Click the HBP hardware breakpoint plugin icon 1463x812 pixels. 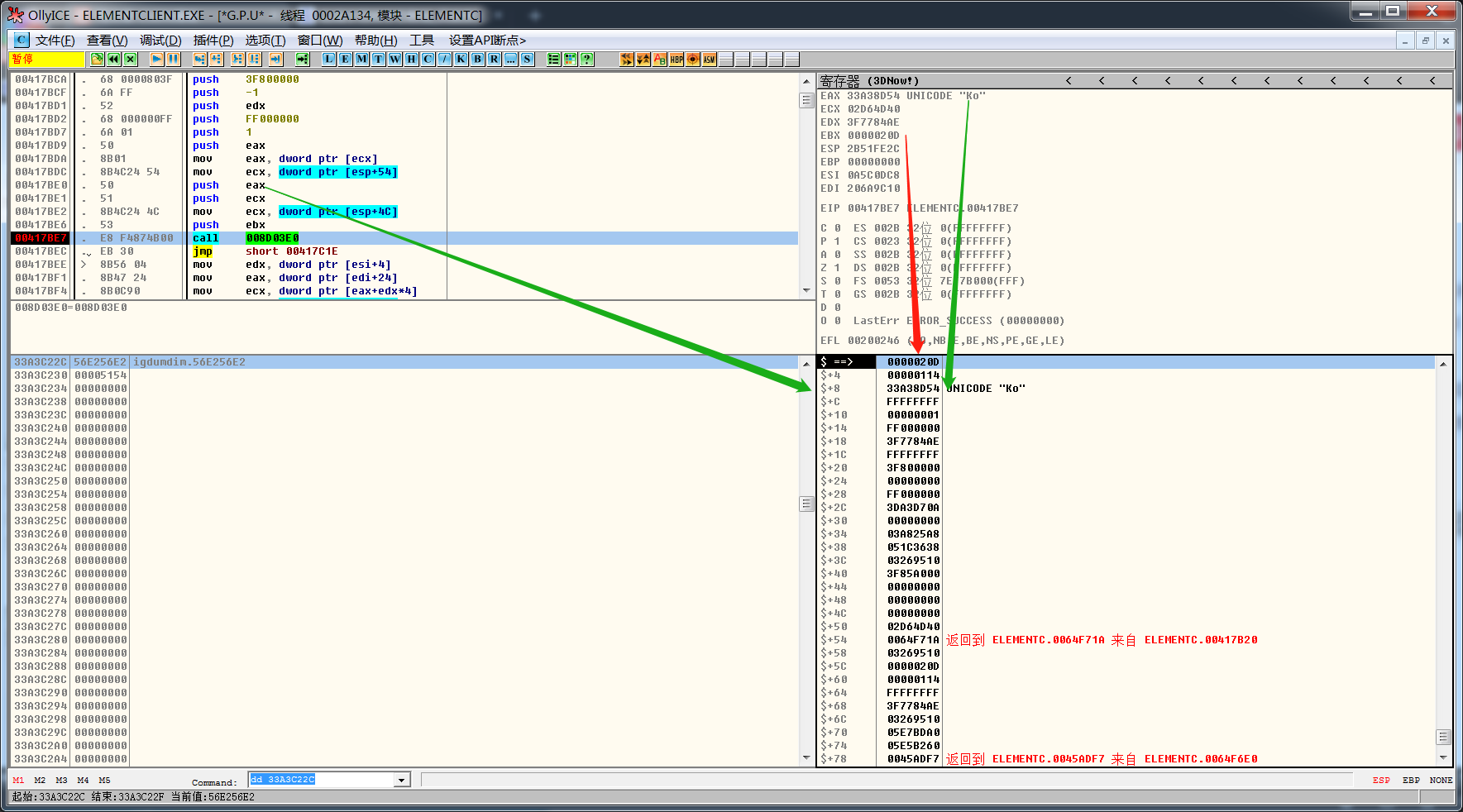677,59
